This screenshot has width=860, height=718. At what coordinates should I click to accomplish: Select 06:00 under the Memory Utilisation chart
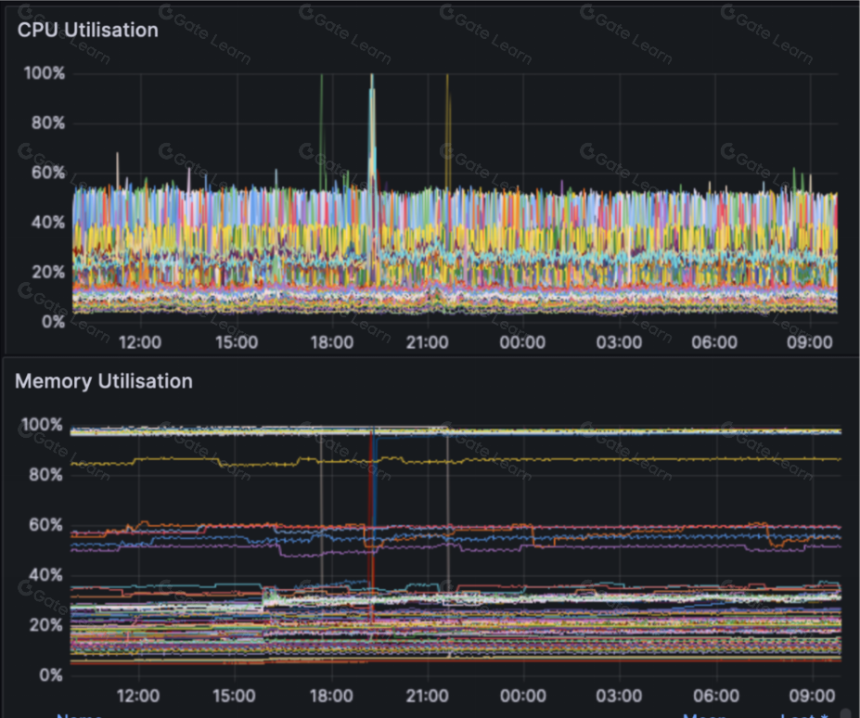(716, 696)
